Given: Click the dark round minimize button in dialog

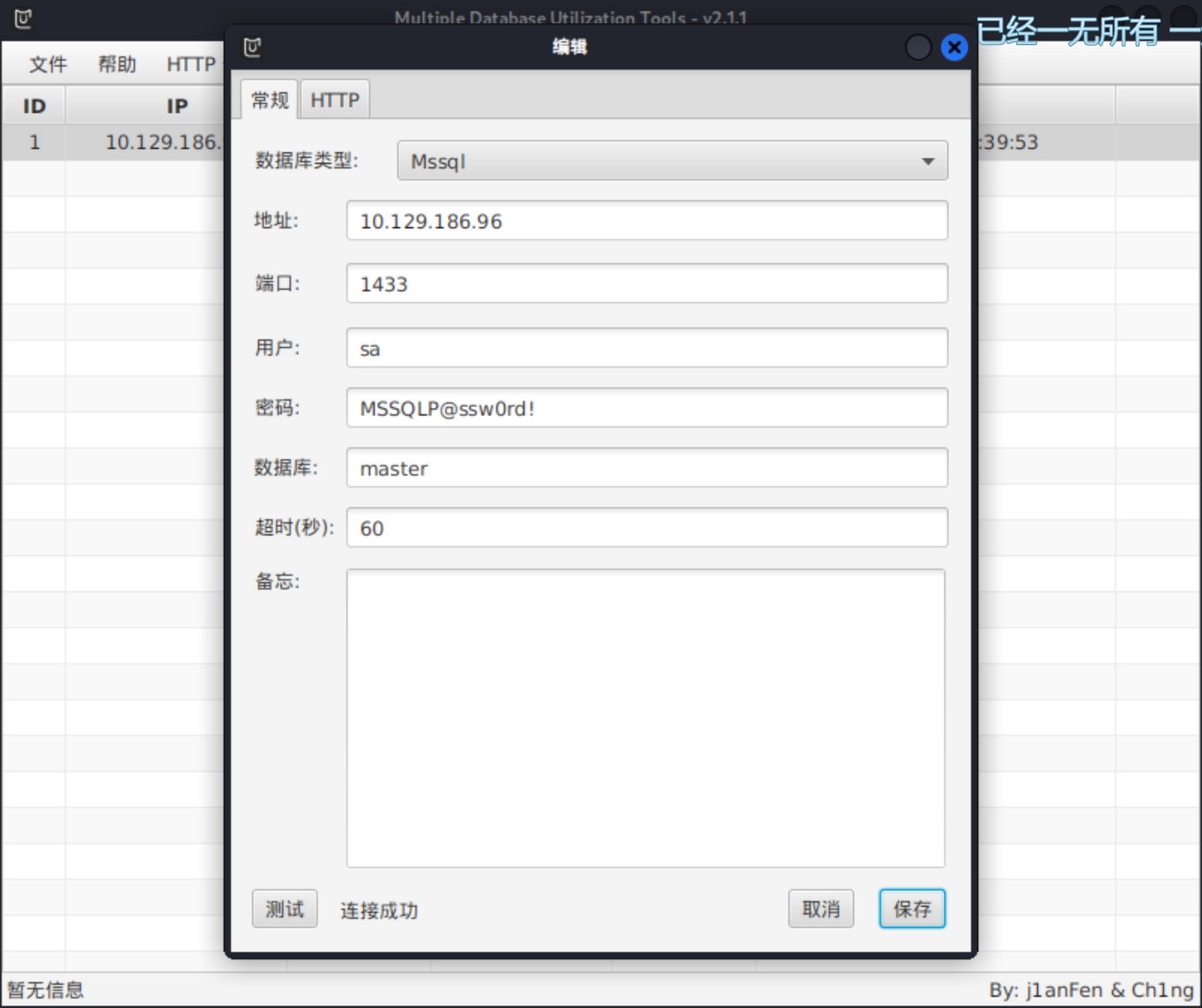Looking at the screenshot, I should pos(918,48).
